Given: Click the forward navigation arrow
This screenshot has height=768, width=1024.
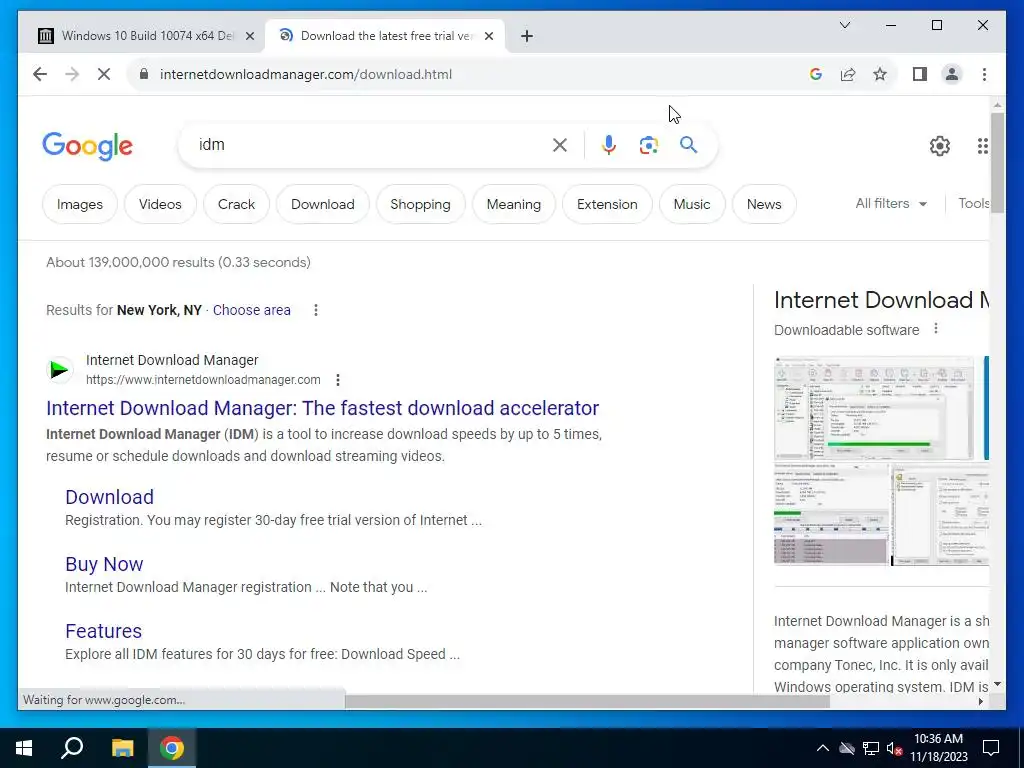Looking at the screenshot, I should click(x=72, y=74).
